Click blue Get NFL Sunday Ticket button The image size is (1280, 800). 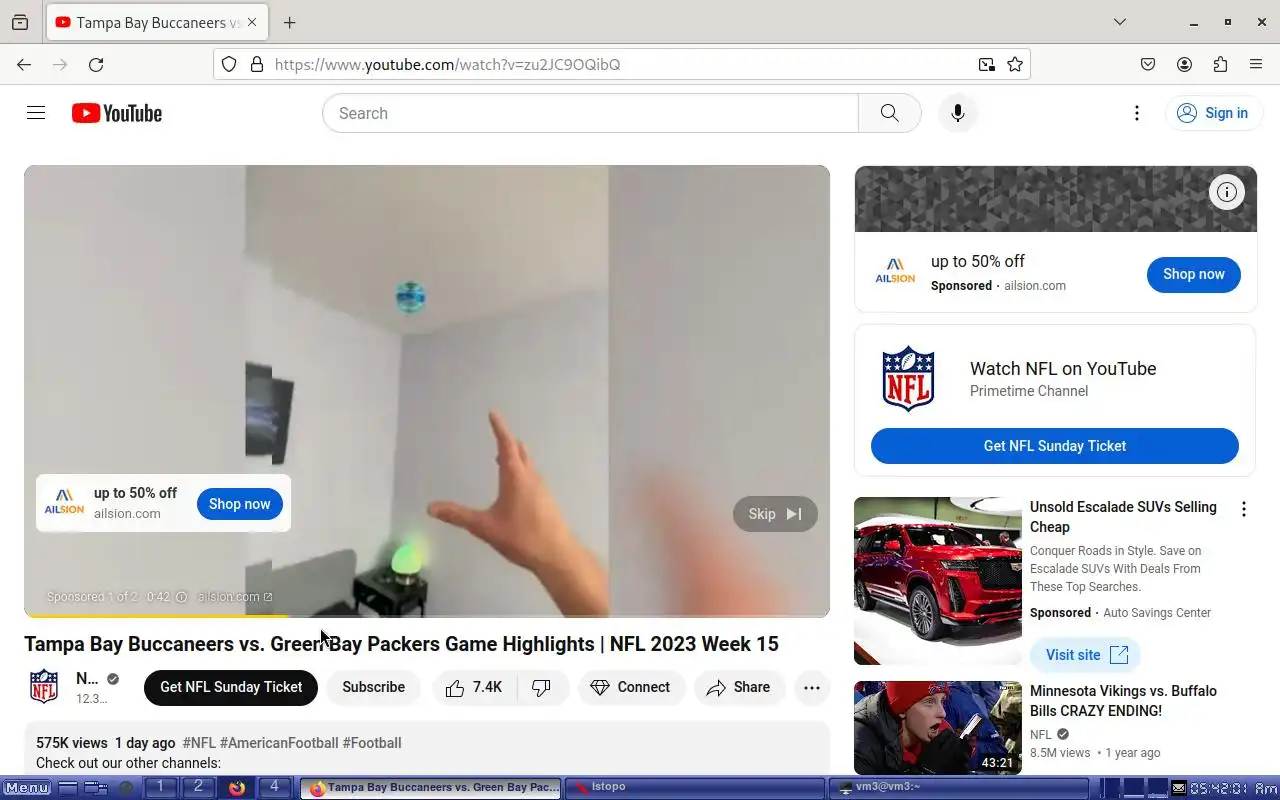click(1055, 446)
